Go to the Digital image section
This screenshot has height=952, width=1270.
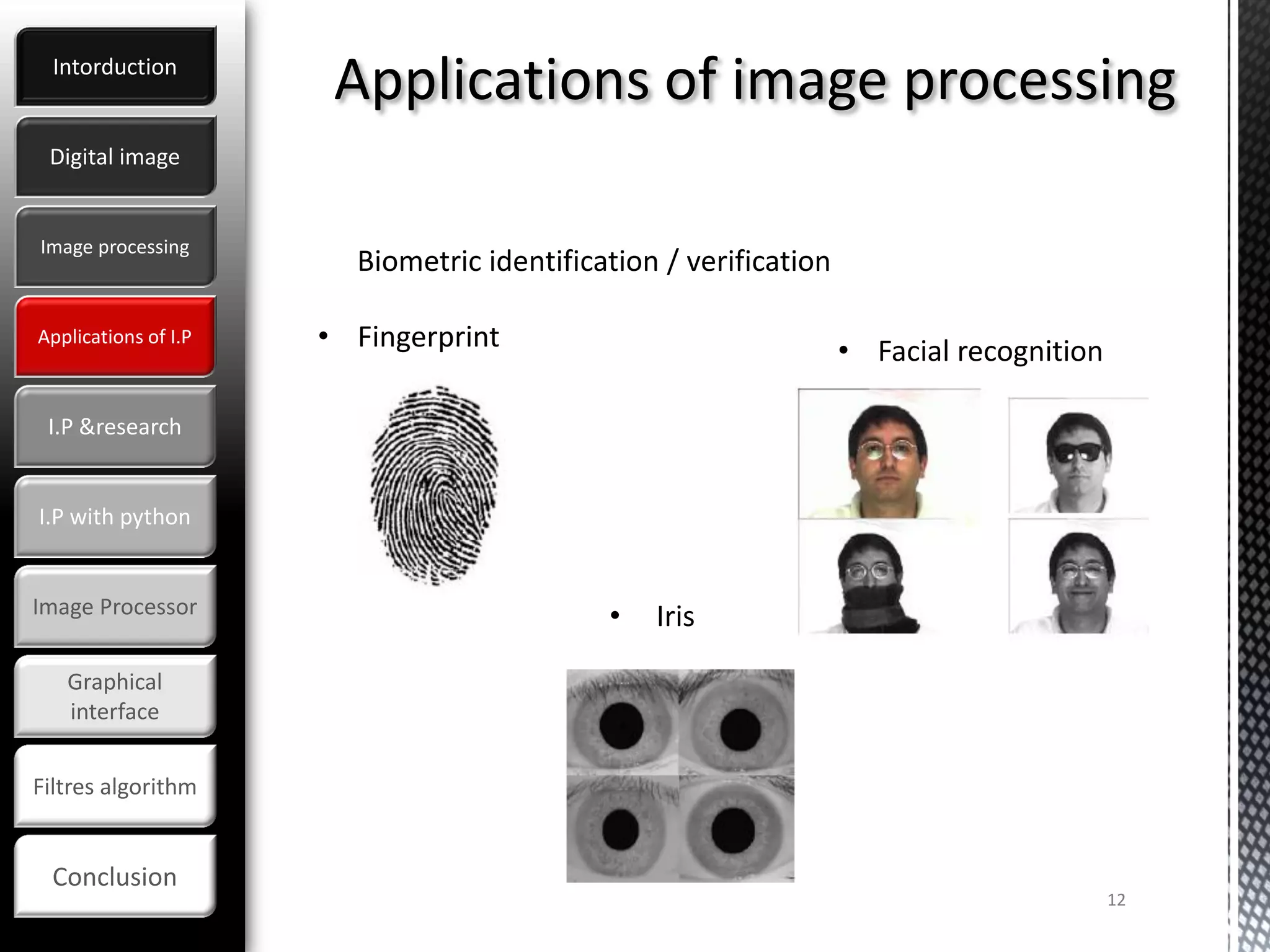115,156
